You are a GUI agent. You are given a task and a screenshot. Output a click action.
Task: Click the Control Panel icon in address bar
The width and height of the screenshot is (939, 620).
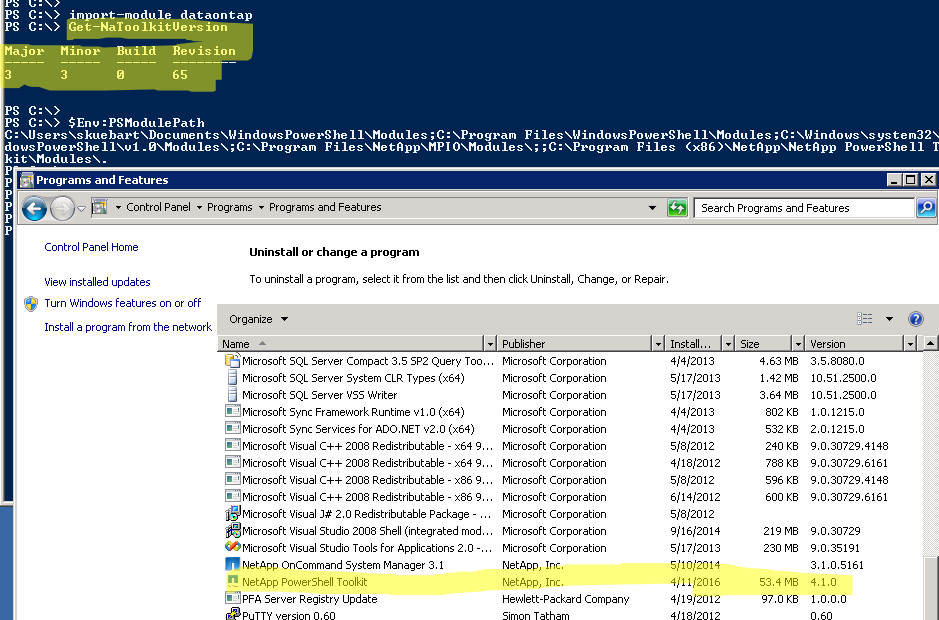tap(99, 207)
